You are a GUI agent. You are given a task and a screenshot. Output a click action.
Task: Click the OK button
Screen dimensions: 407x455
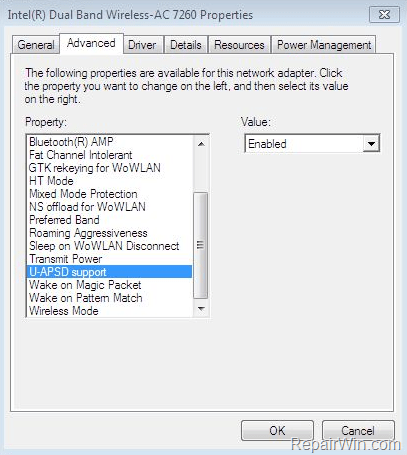[x=277, y=430]
